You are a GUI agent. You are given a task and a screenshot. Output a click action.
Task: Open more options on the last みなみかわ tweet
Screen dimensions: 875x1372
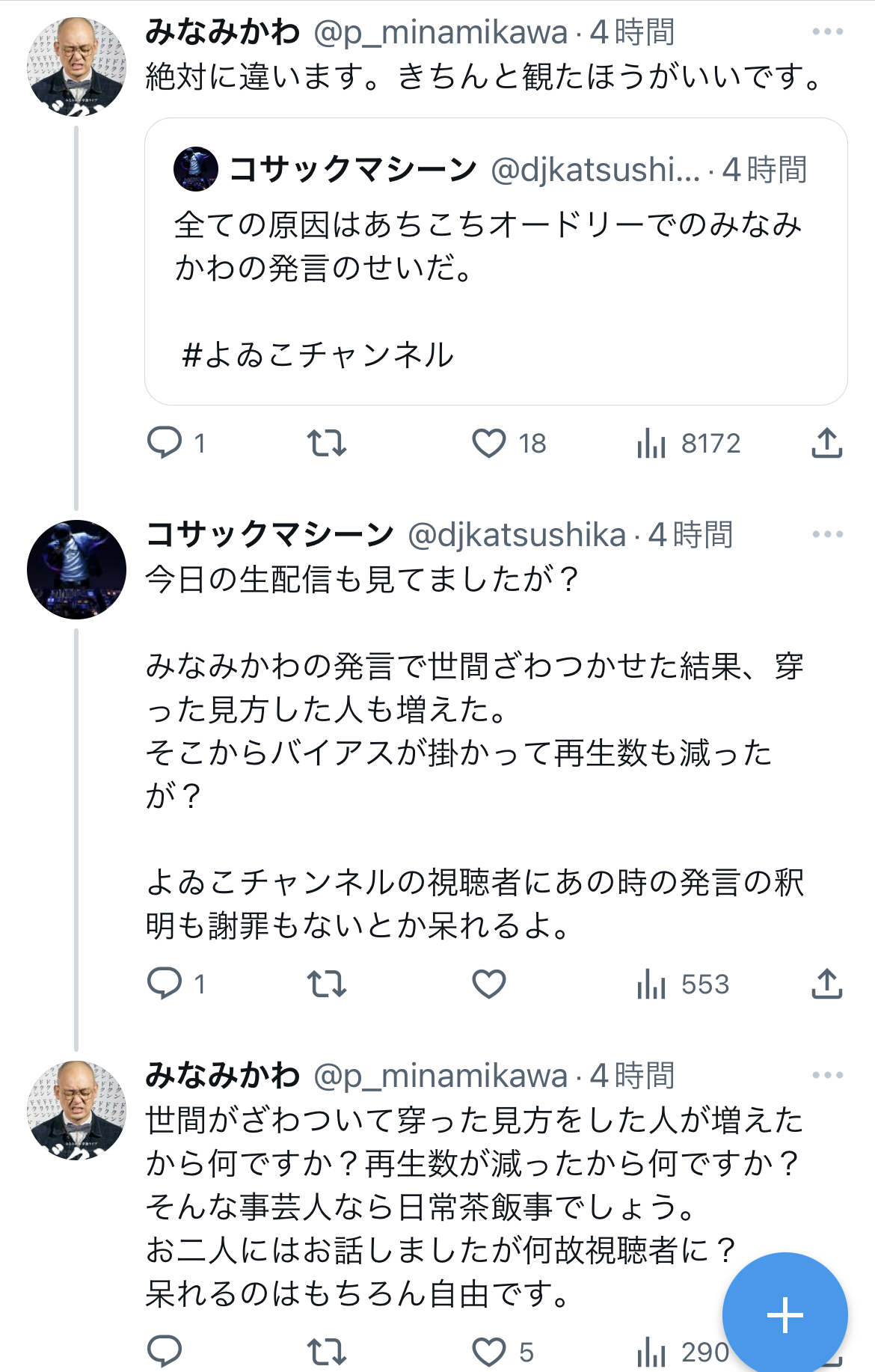click(827, 1075)
